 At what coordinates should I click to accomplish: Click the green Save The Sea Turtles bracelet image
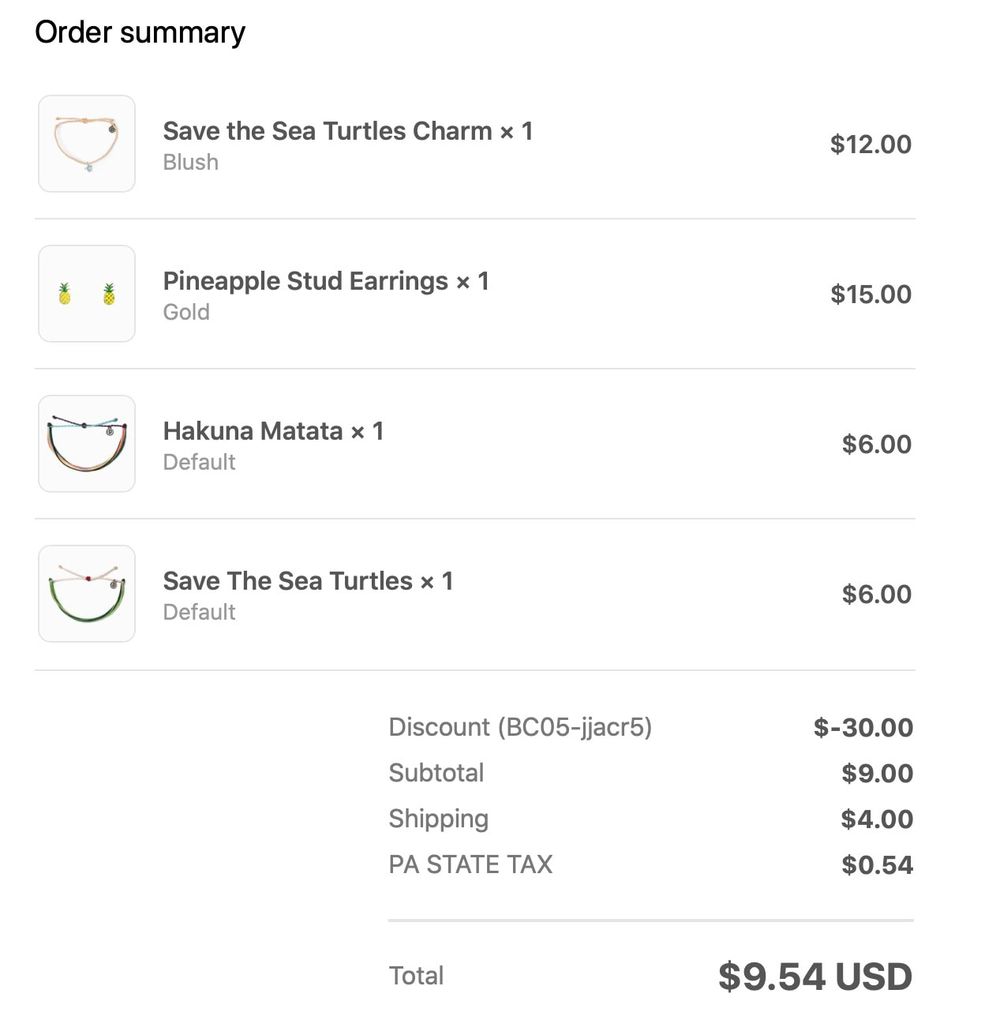(87, 593)
